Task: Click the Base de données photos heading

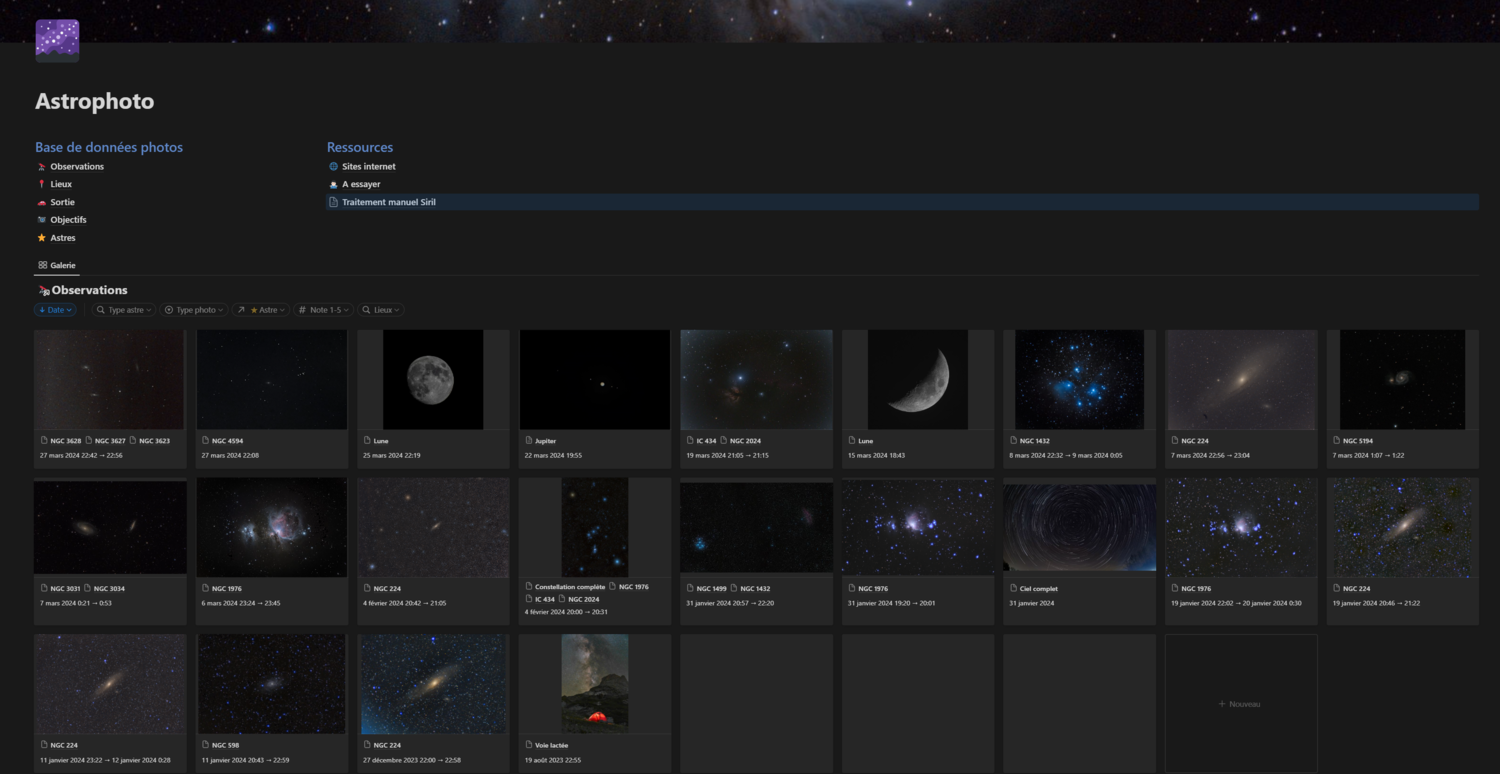Action: coord(109,147)
